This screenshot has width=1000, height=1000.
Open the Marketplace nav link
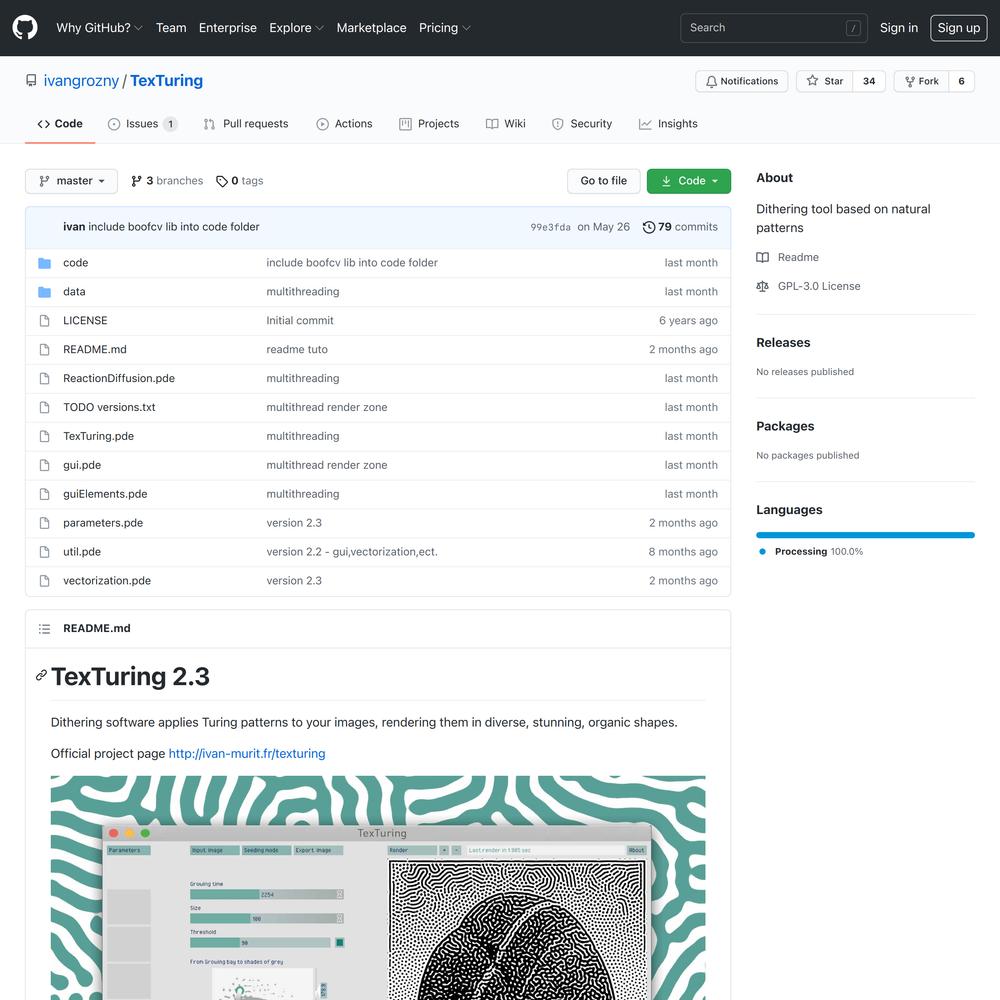point(371,28)
